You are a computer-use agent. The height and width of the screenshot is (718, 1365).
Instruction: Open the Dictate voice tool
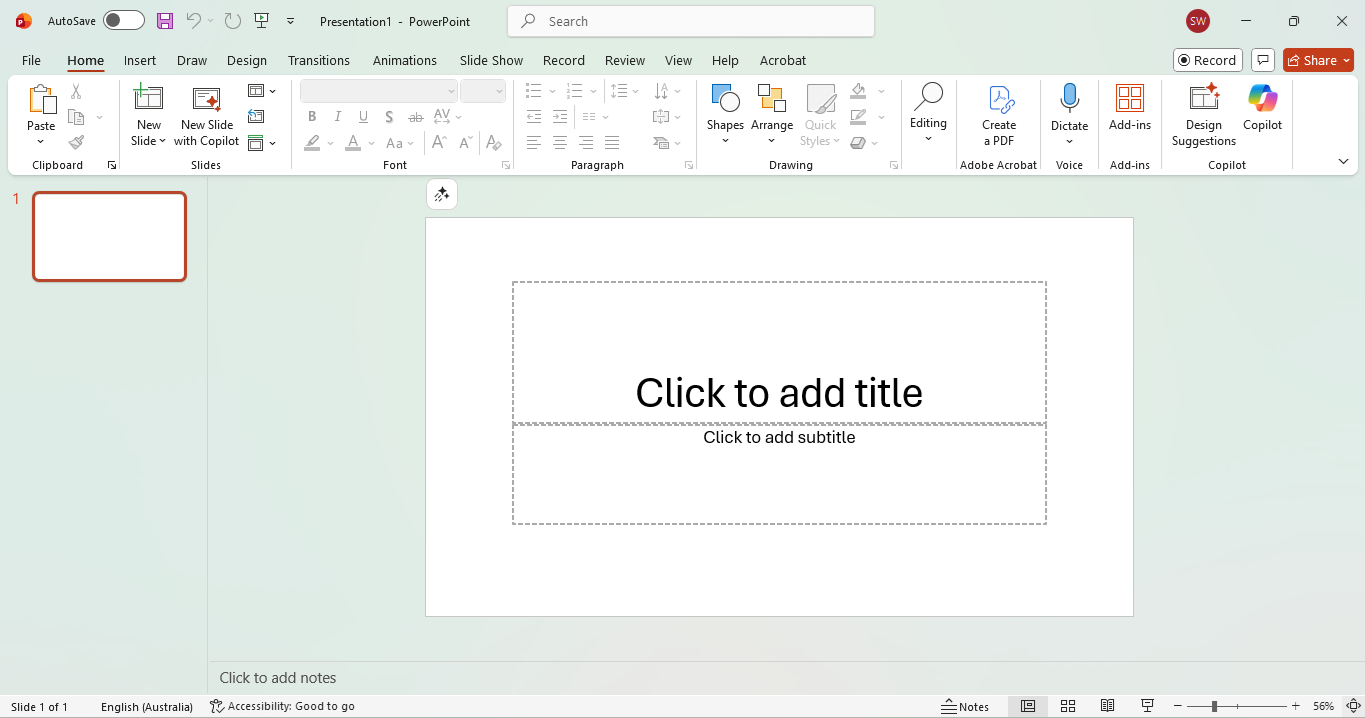1069,113
